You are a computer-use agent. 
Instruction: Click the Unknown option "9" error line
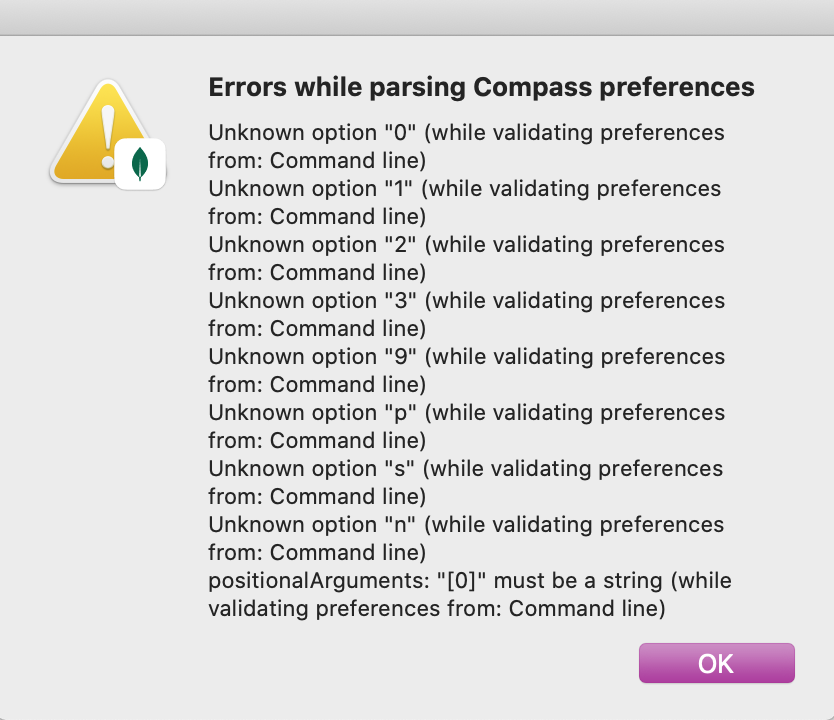tap(466, 357)
